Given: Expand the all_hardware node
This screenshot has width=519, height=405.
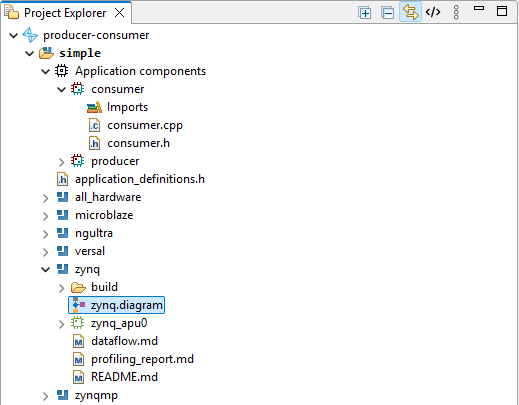Looking at the screenshot, I should pyautogui.click(x=45, y=198).
